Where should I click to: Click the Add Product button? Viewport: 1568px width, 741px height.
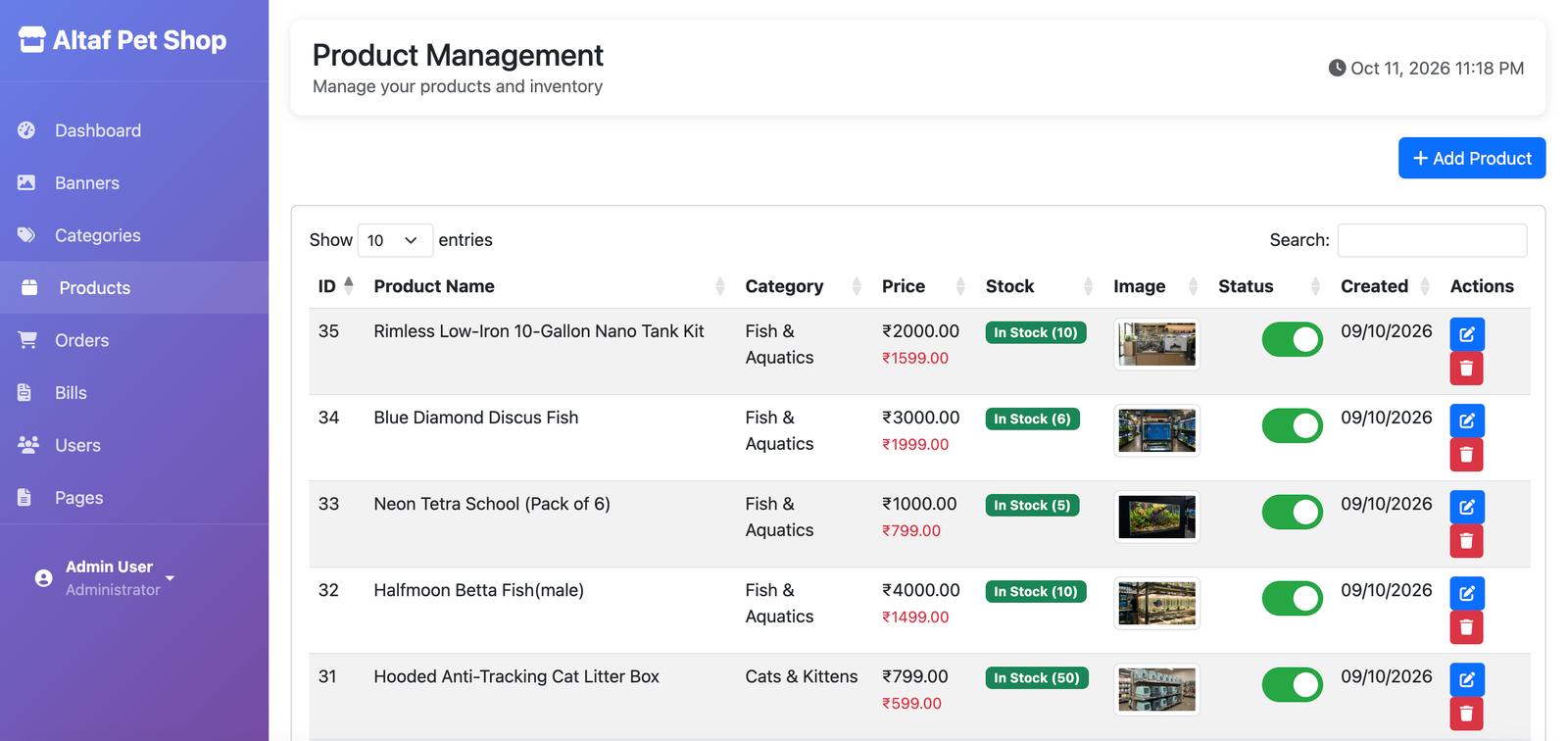[1472, 158]
